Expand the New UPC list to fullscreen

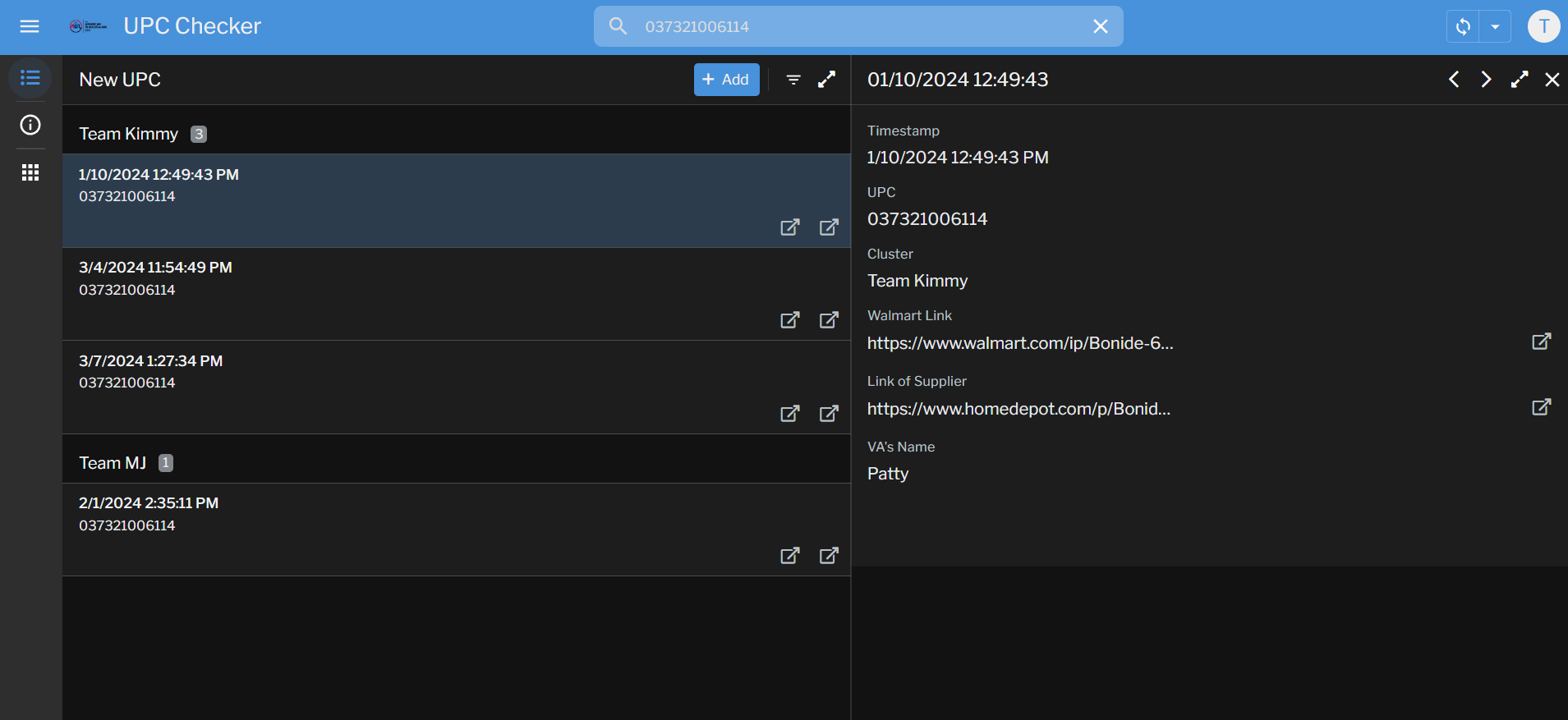827,80
